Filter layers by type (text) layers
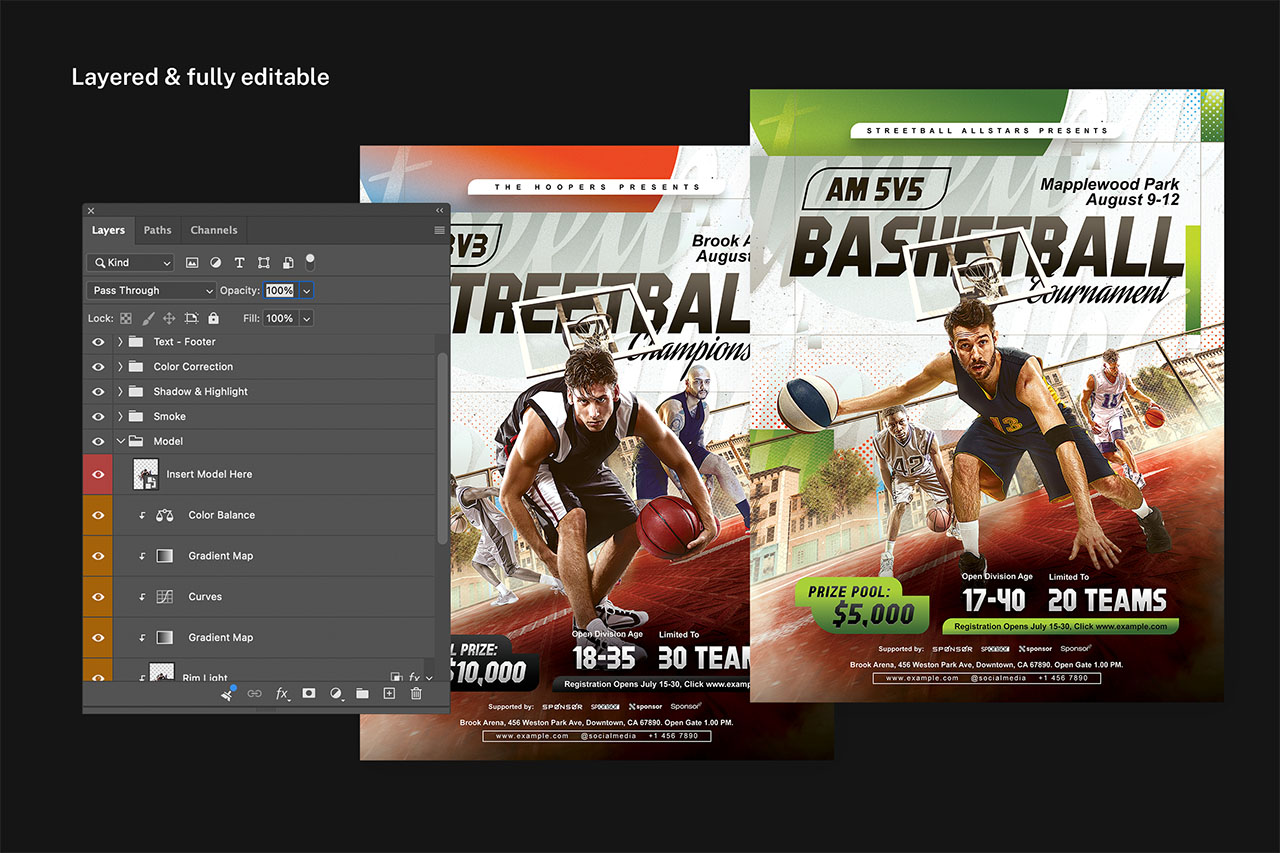 coord(239,263)
